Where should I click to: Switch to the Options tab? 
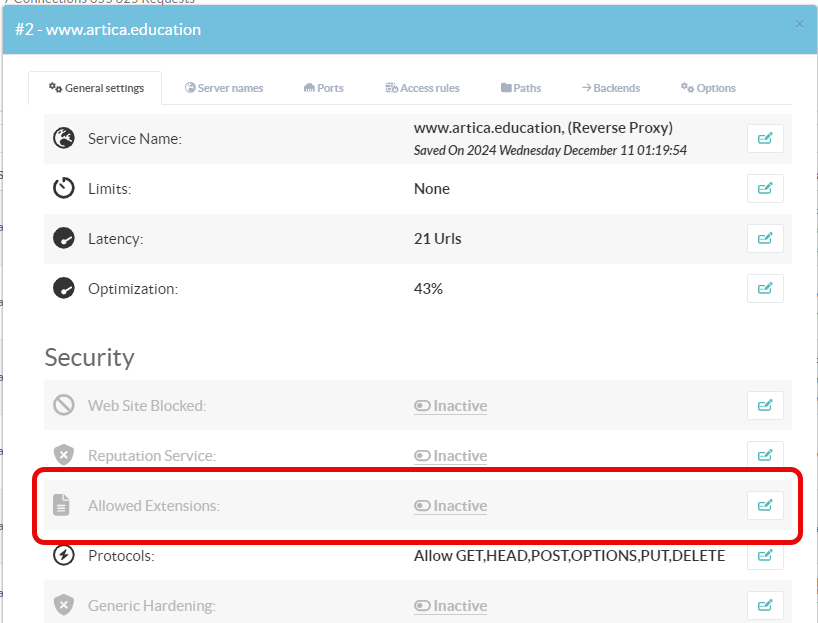pyautogui.click(x=708, y=88)
